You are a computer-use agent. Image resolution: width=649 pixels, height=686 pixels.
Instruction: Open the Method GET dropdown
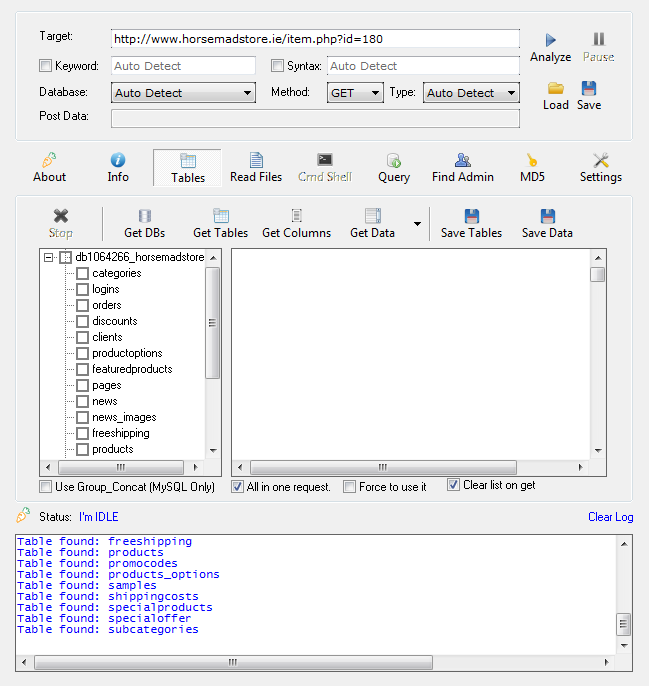click(355, 93)
